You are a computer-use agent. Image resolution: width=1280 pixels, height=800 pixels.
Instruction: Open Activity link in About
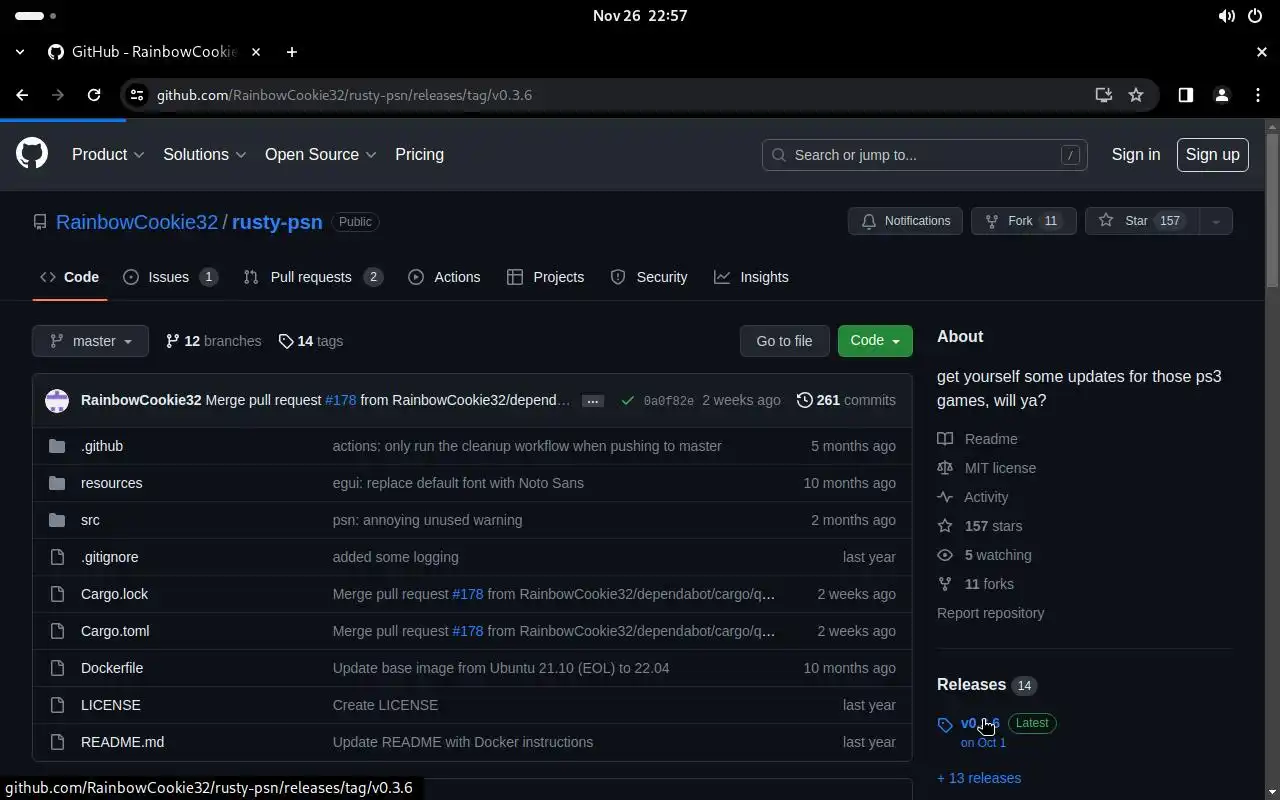click(x=973, y=497)
